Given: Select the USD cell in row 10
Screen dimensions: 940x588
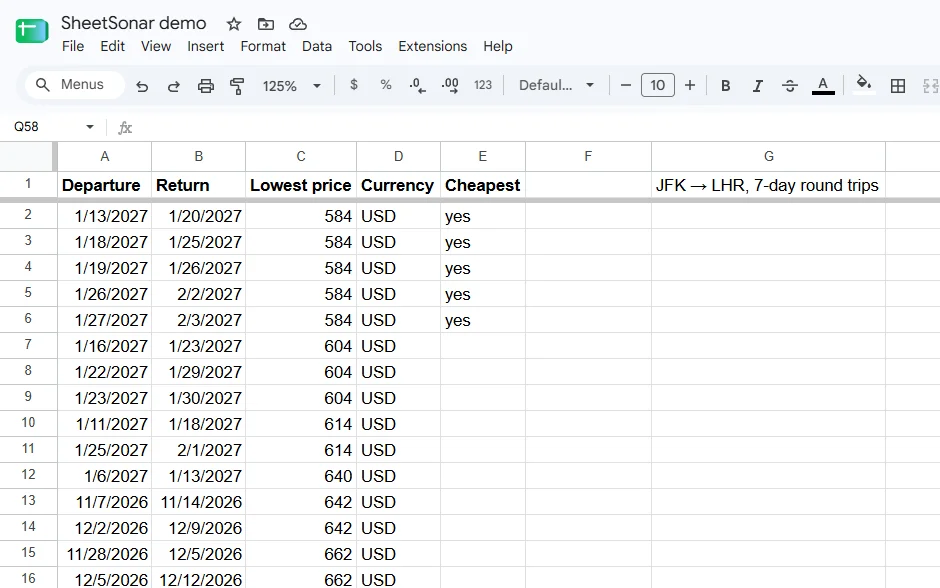Looking at the screenshot, I should click(x=399, y=424).
